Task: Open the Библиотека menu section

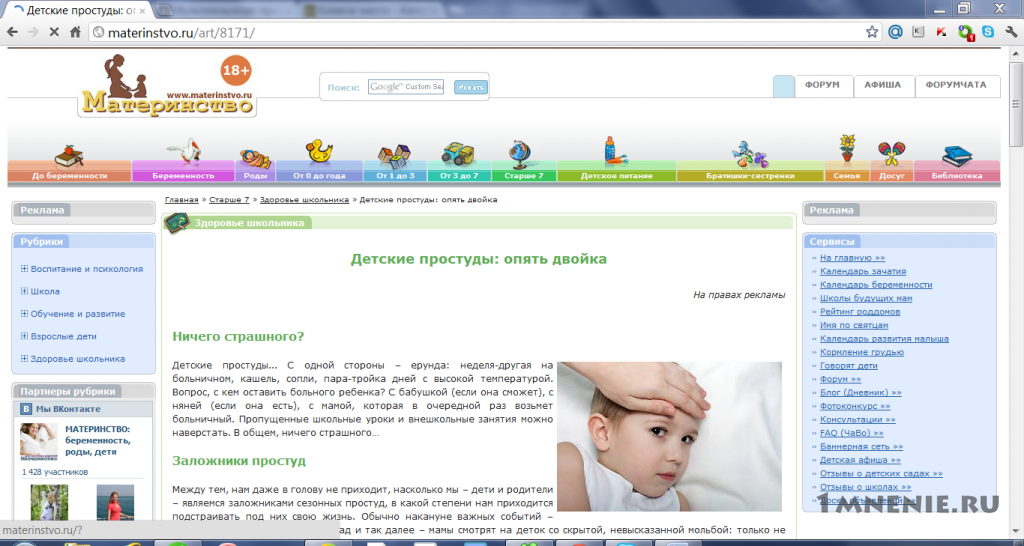Action: click(957, 176)
